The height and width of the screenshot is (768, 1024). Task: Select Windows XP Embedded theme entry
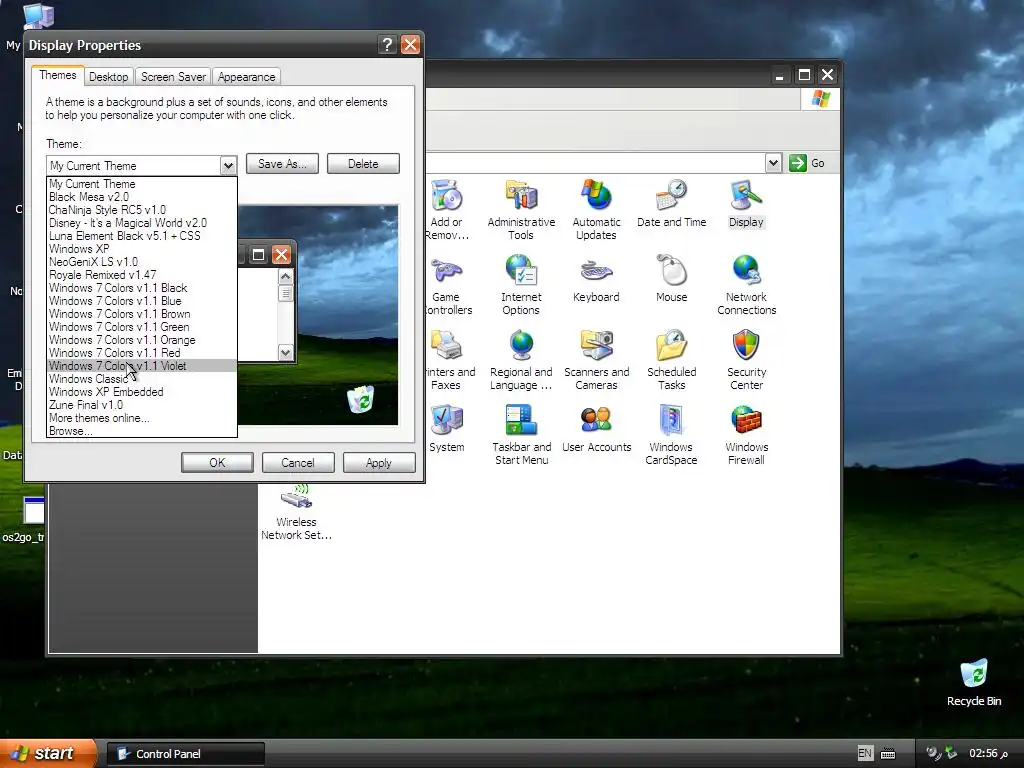click(142, 392)
